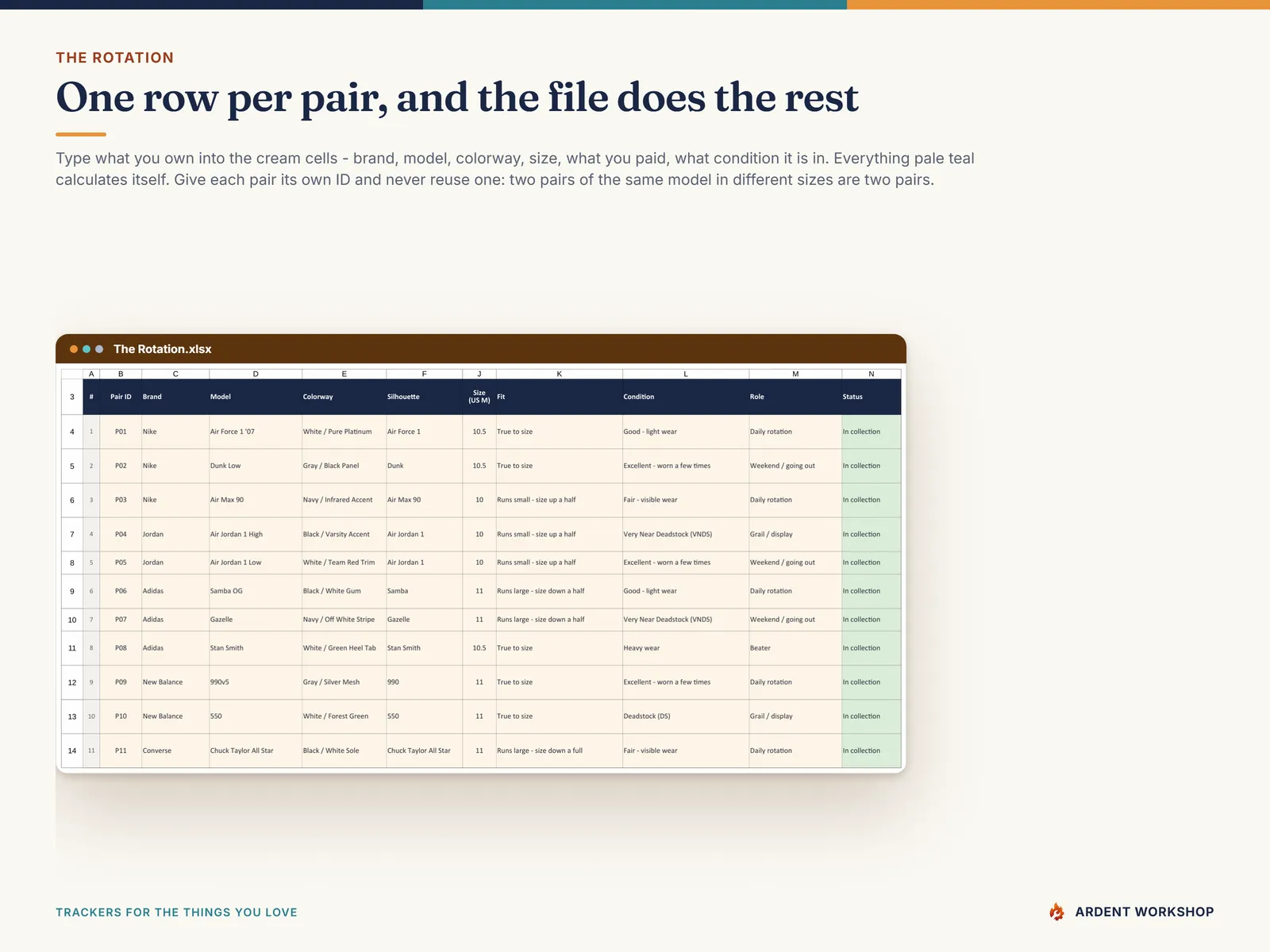Screen dimensions: 1270x952
Task: Click 'In collection' status in row P06
Action: click(872, 591)
